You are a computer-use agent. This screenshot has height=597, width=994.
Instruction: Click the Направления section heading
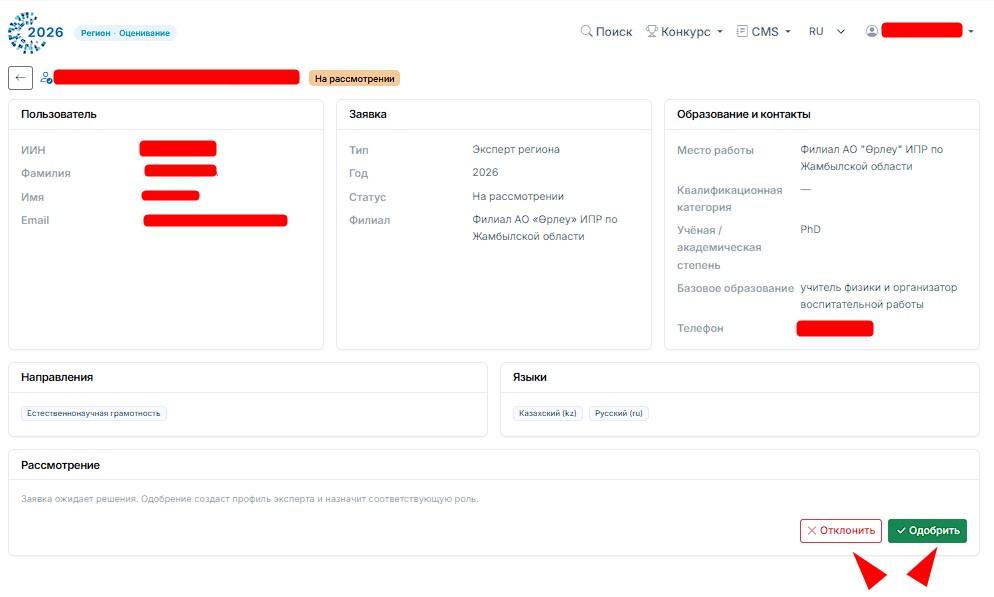point(57,377)
